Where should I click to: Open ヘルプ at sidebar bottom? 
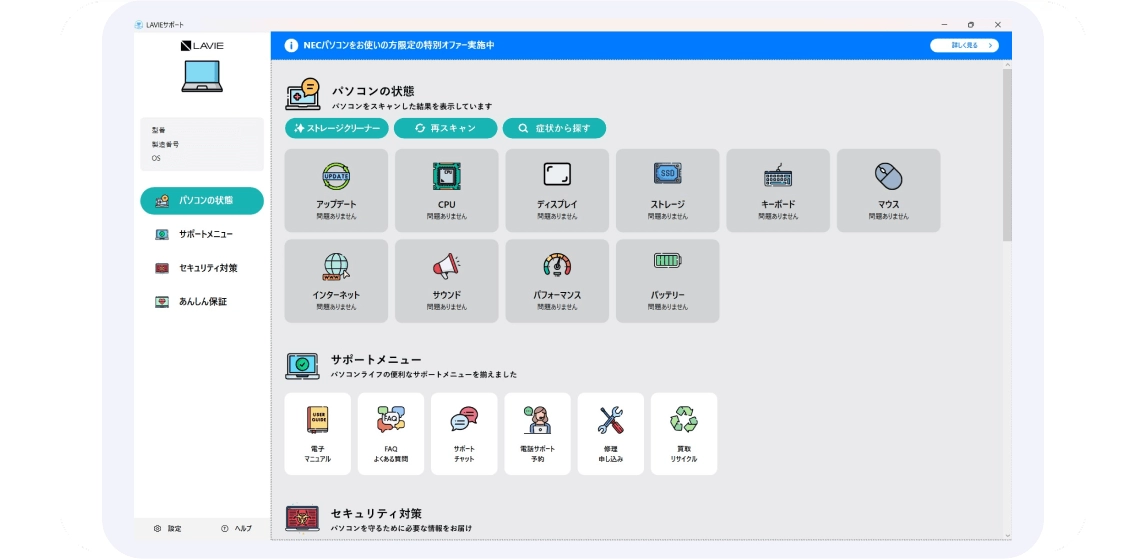click(236, 528)
